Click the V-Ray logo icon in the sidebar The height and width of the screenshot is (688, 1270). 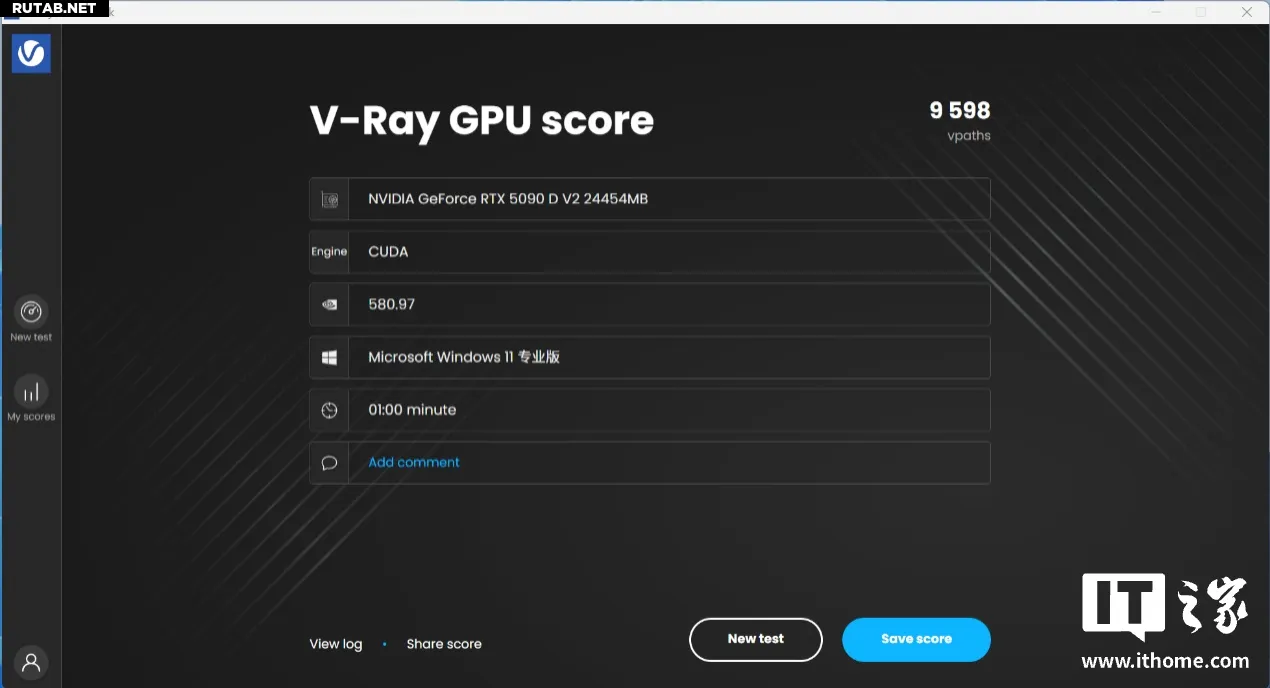(x=31, y=53)
